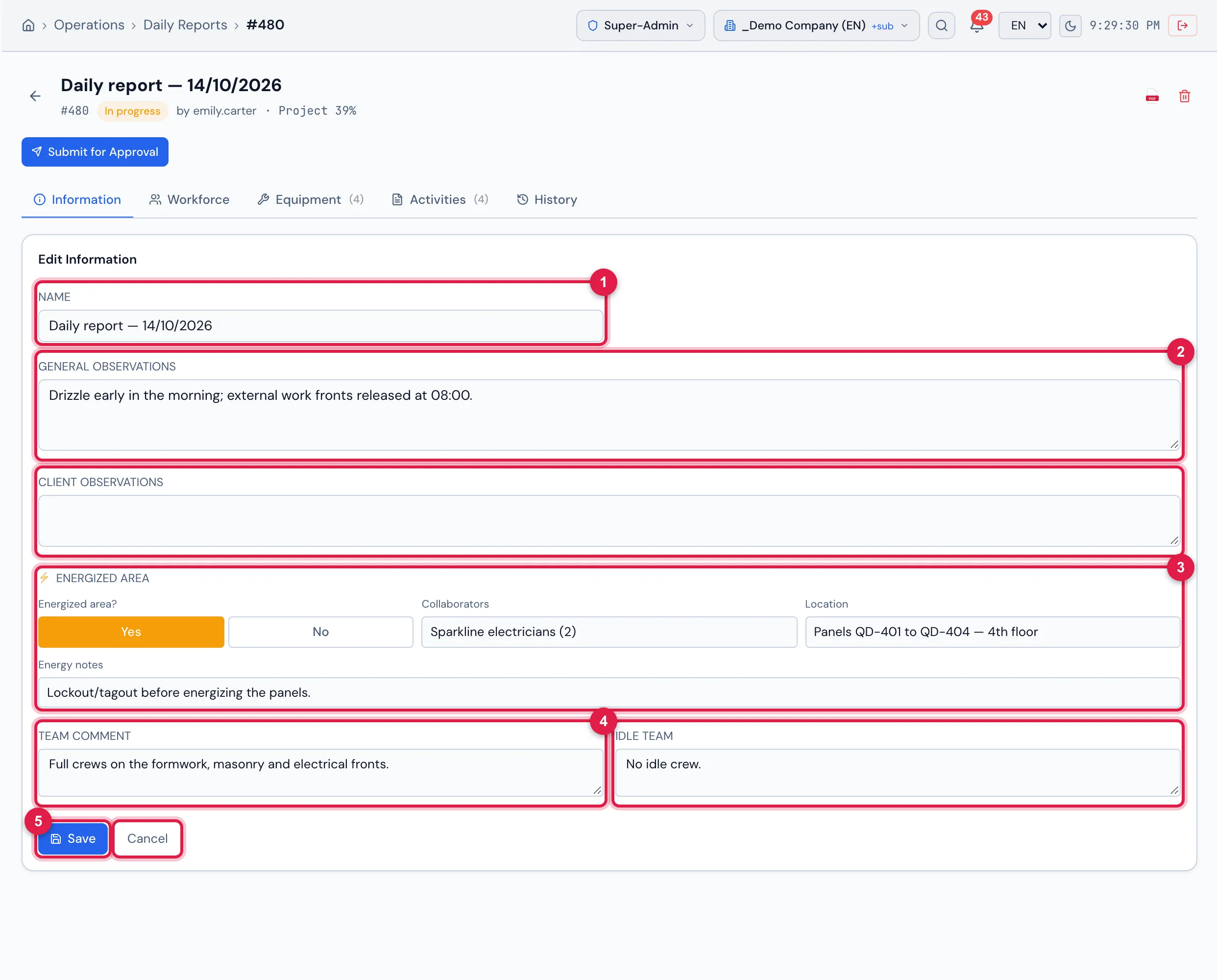Click the Name input field
Image resolution: width=1217 pixels, height=980 pixels.
(x=320, y=326)
